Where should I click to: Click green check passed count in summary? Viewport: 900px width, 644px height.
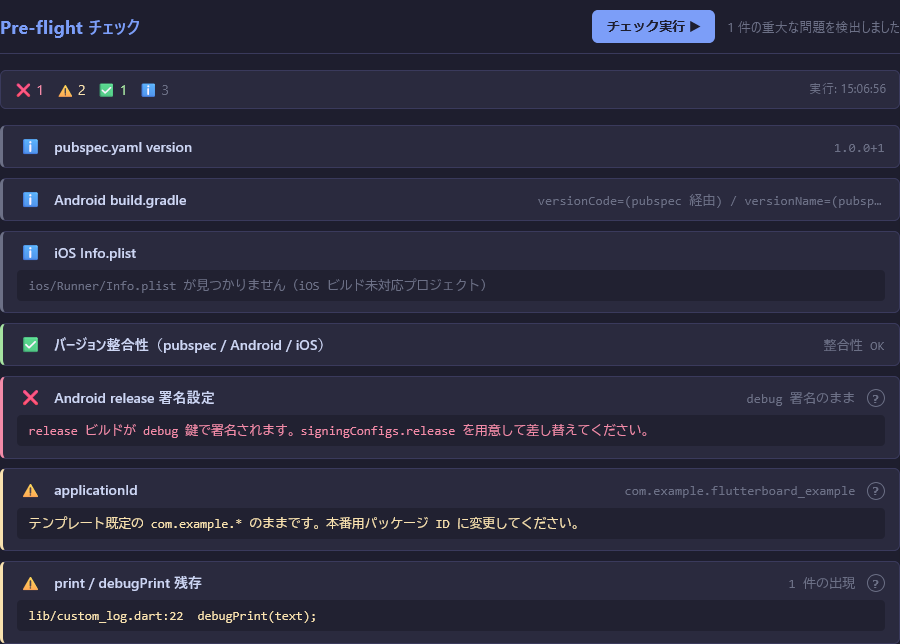pyautogui.click(x=113, y=90)
